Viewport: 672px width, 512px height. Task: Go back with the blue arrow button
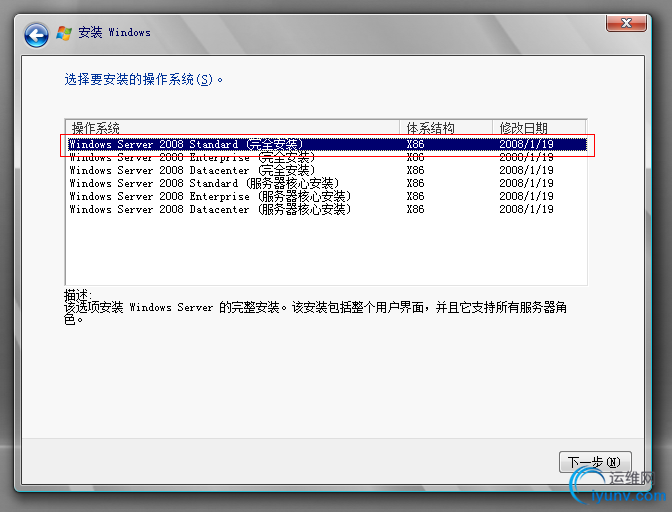click(36, 35)
